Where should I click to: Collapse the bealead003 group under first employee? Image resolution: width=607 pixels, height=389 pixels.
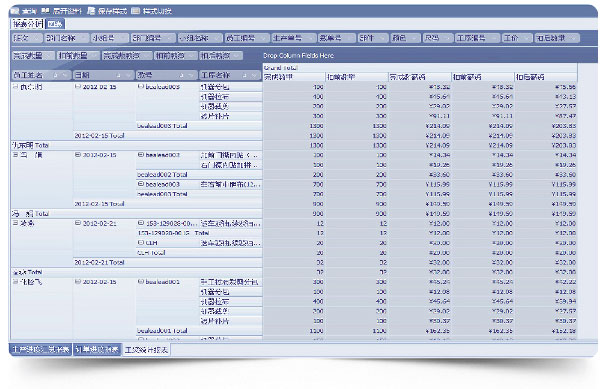point(141,87)
